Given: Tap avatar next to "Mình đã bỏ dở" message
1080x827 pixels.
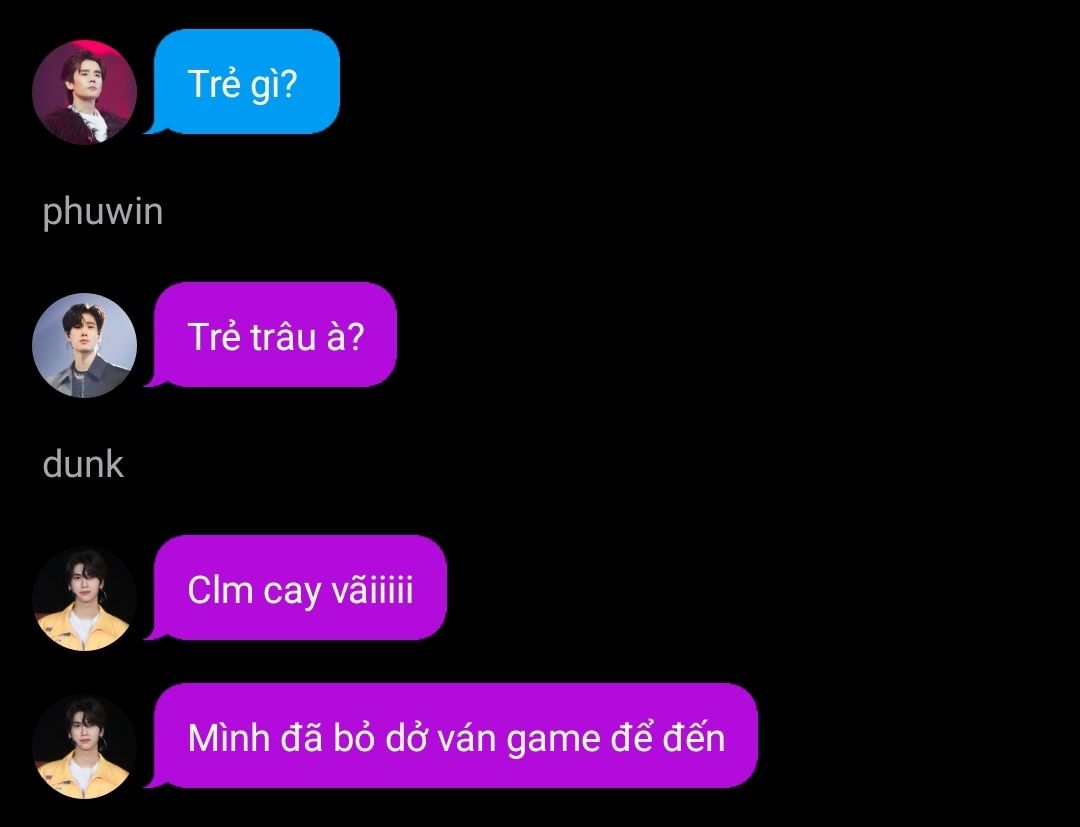Looking at the screenshot, I should coord(85,747).
